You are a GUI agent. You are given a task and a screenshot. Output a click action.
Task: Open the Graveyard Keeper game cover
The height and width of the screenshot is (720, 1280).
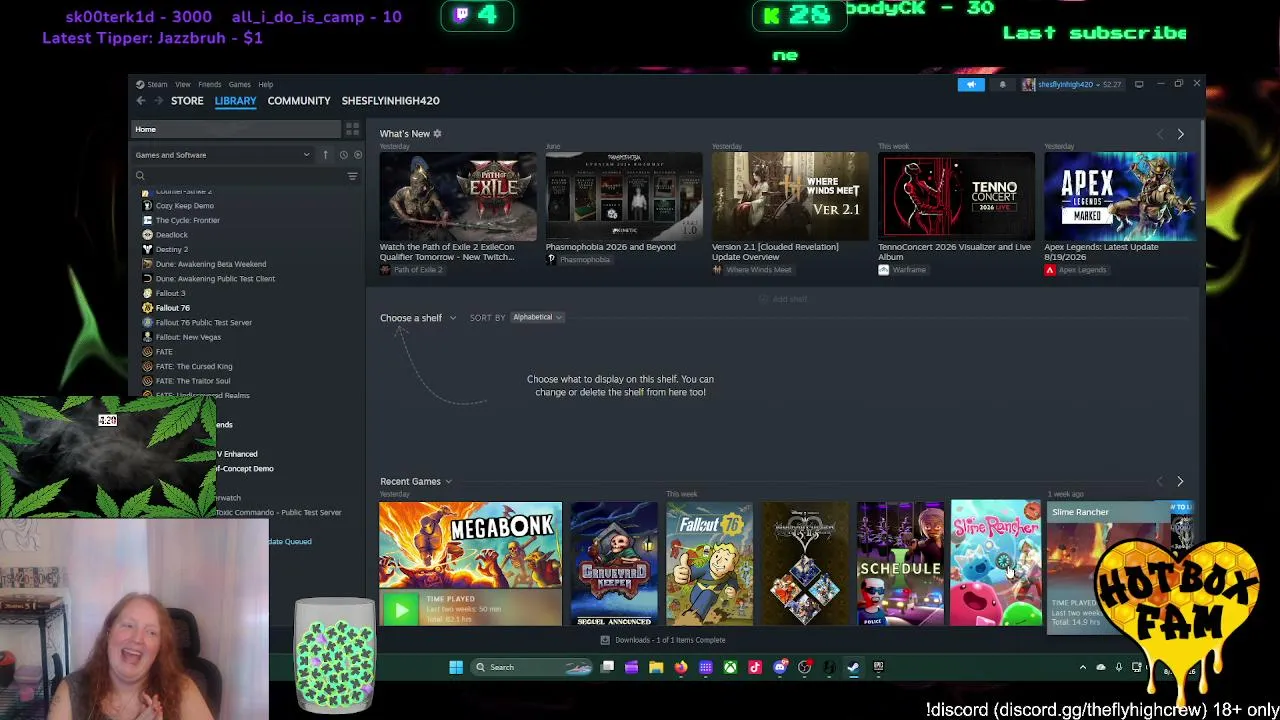(x=614, y=564)
